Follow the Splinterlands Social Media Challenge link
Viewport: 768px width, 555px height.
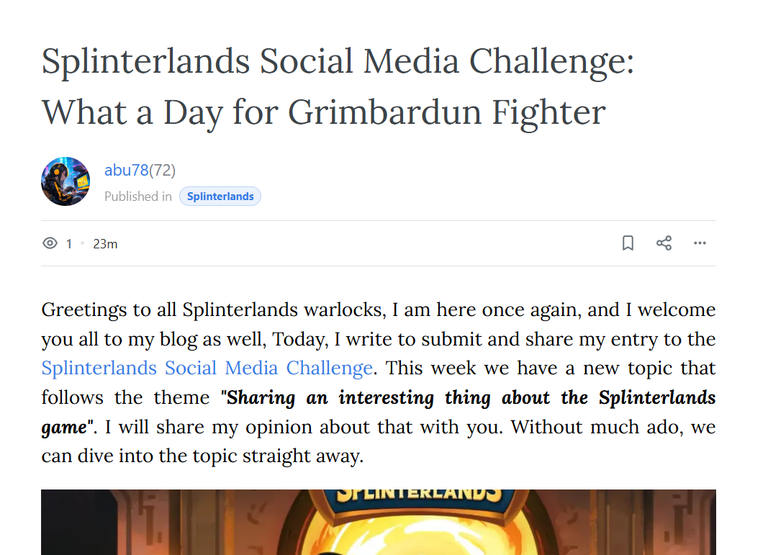tap(207, 368)
